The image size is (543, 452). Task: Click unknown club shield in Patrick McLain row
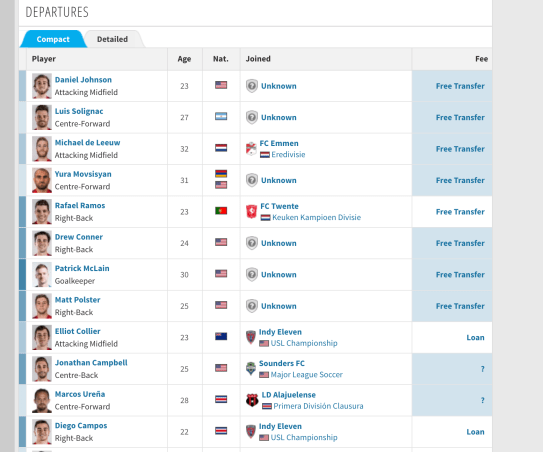point(252,275)
